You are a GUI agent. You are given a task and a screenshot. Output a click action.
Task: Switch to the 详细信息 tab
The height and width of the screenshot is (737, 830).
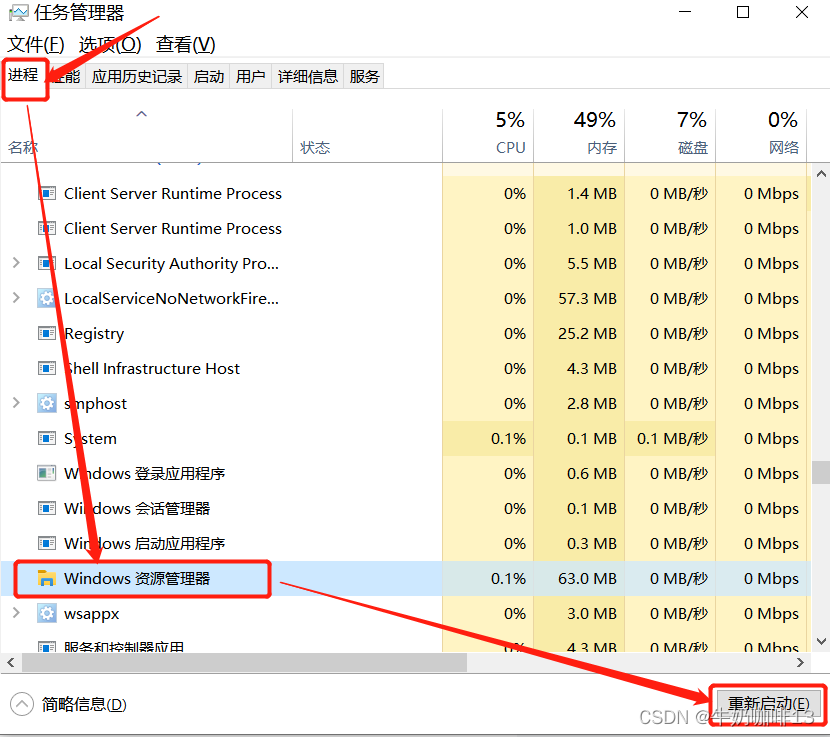click(x=308, y=77)
